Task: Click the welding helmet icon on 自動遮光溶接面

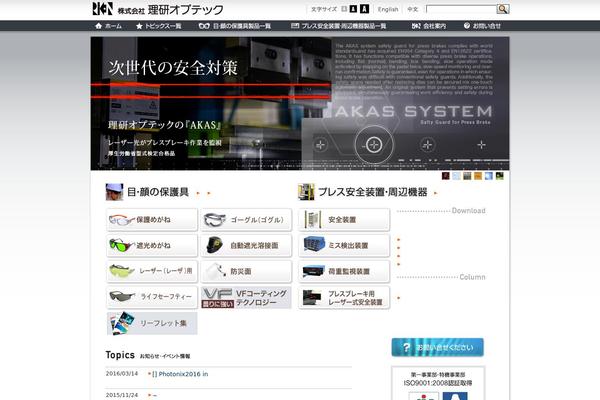Action: [215, 245]
